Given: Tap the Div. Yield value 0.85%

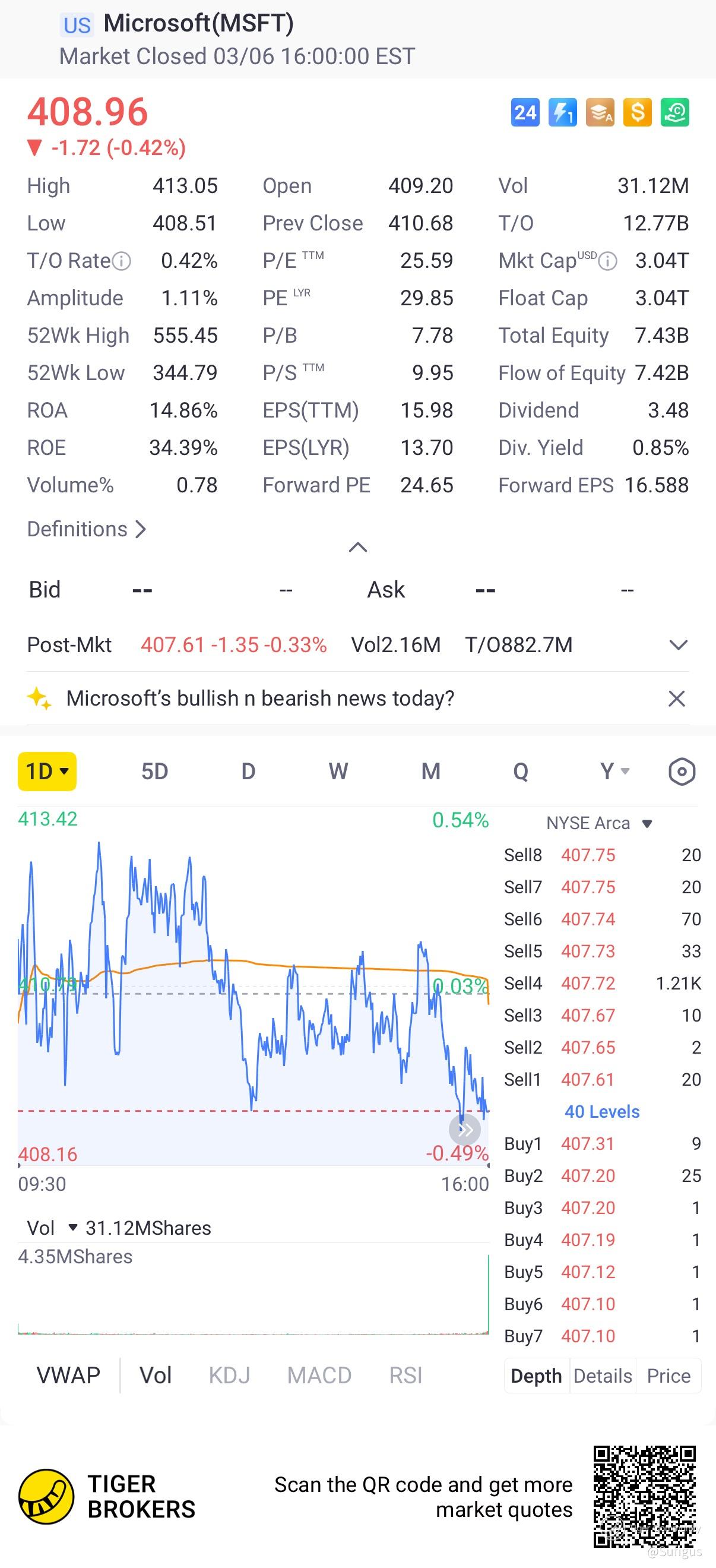Looking at the screenshot, I should pyautogui.click(x=661, y=448).
